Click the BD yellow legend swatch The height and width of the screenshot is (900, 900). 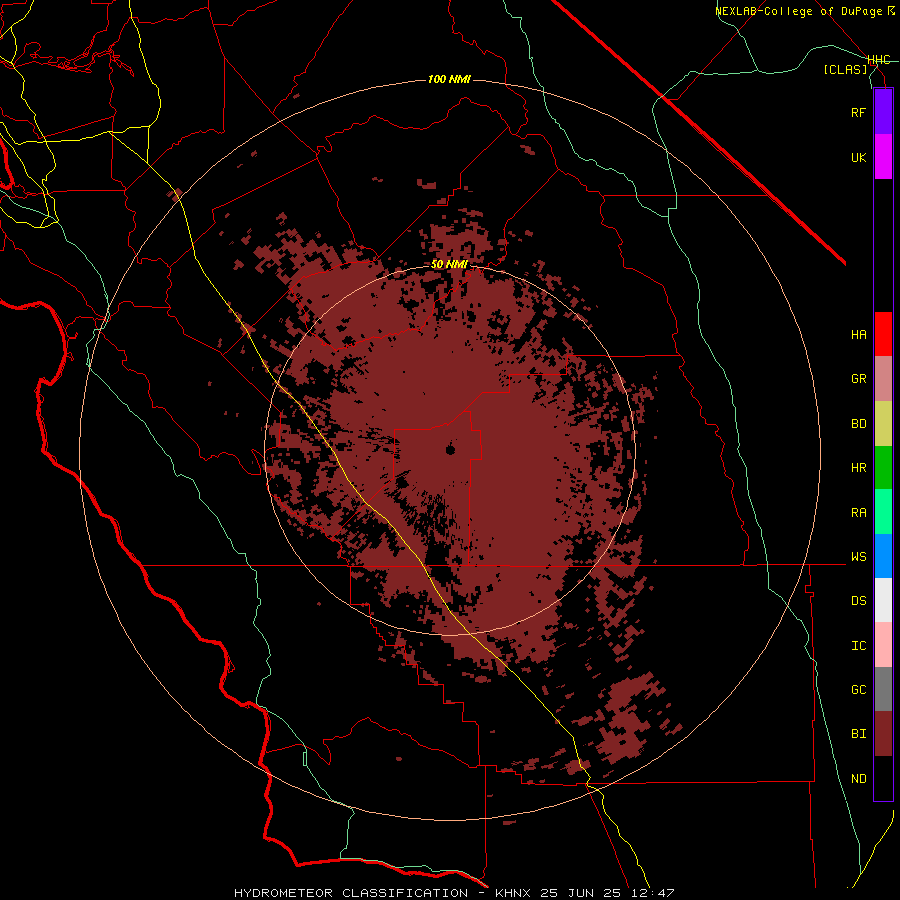coord(883,424)
